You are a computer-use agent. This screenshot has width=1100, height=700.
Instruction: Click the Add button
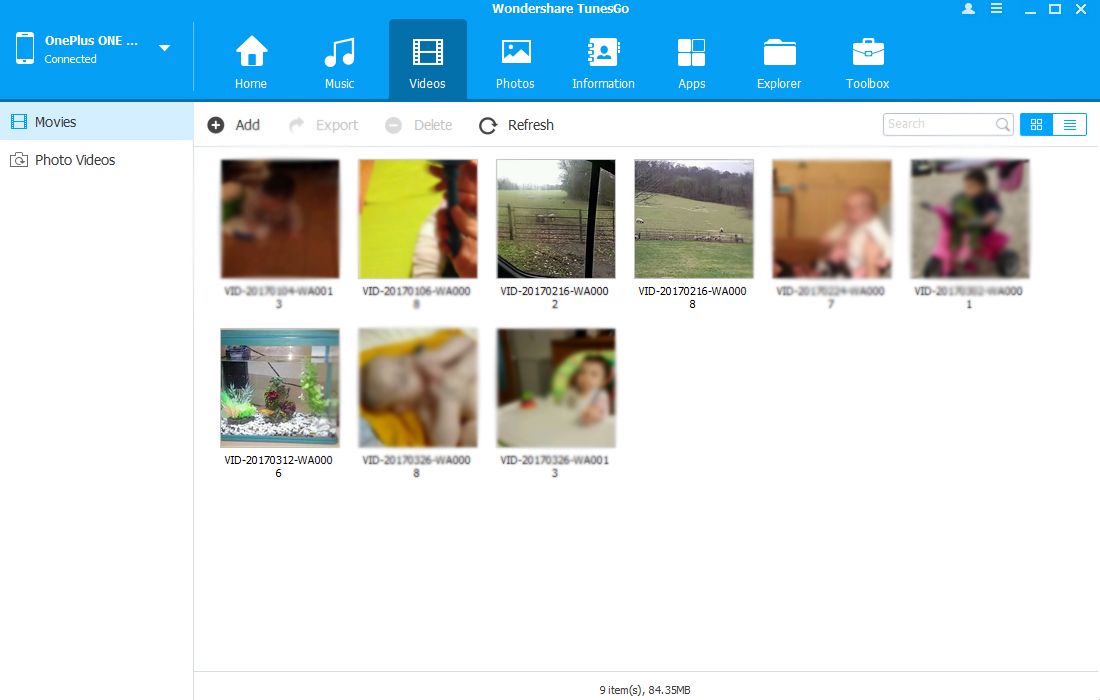(234, 125)
